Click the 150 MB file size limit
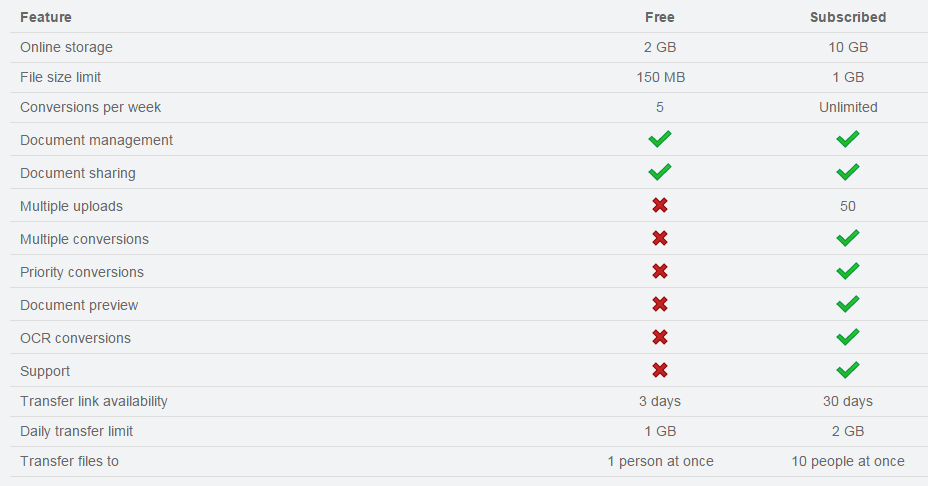The width and height of the screenshot is (928, 486). tap(660, 77)
